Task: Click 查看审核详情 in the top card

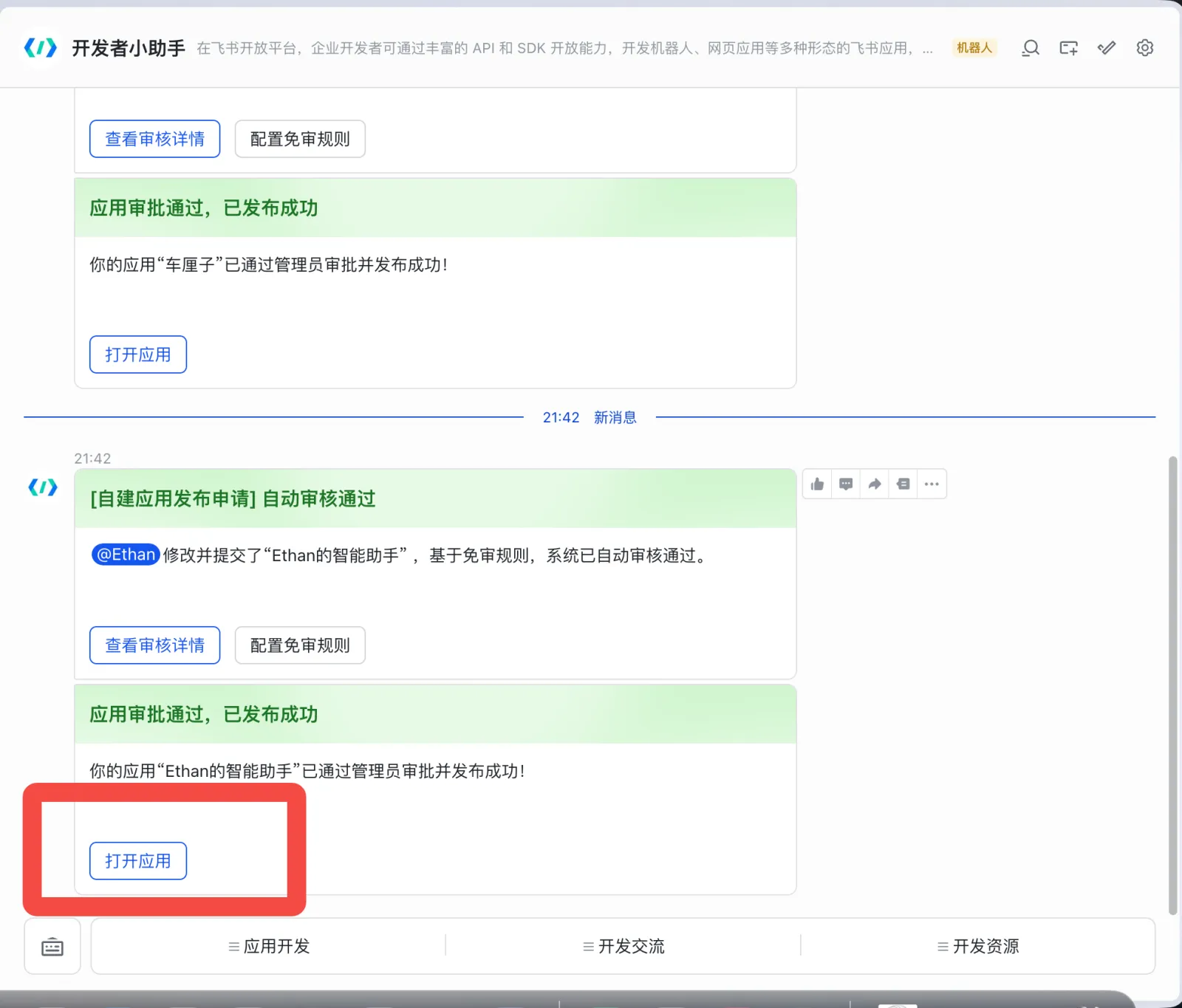Action: (x=155, y=139)
